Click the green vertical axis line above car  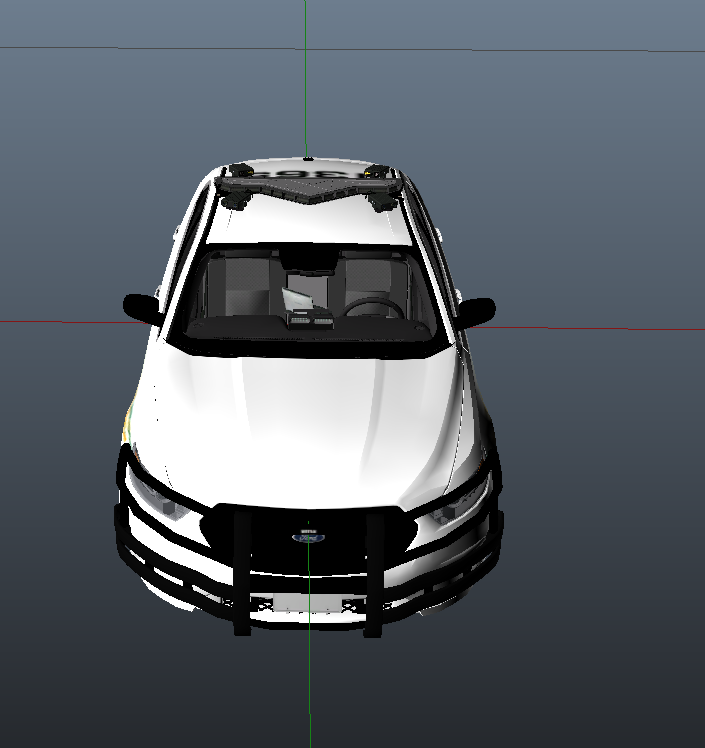pyautogui.click(x=306, y=80)
